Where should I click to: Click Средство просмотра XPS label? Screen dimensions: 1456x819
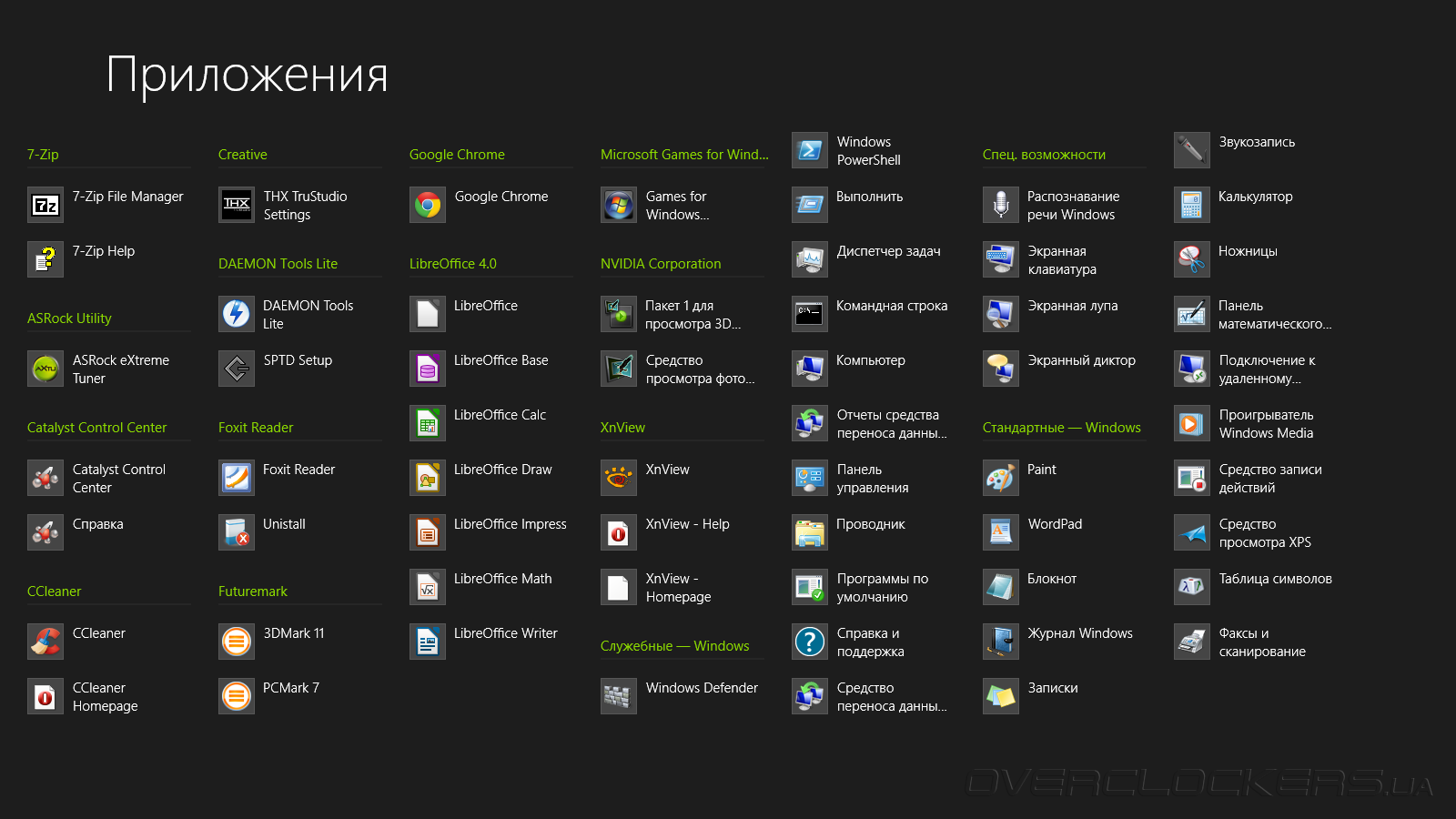tap(1265, 533)
